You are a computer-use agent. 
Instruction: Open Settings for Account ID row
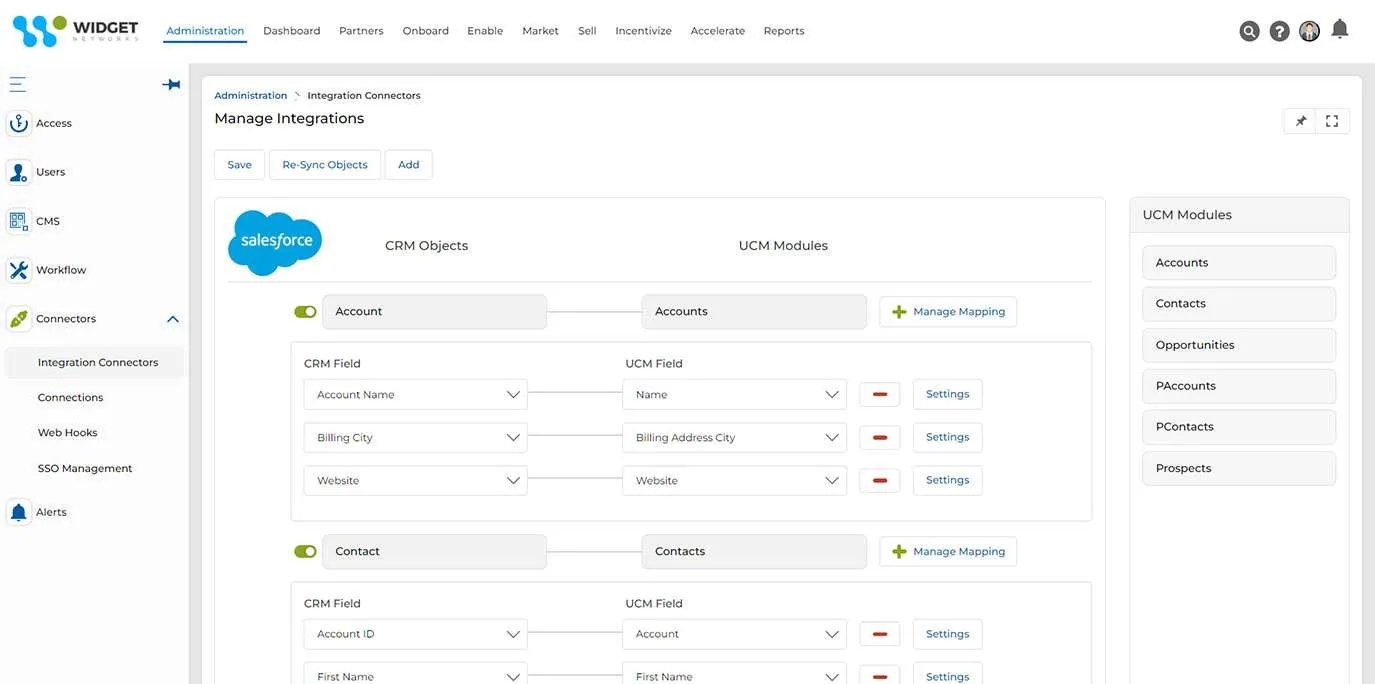(x=948, y=634)
